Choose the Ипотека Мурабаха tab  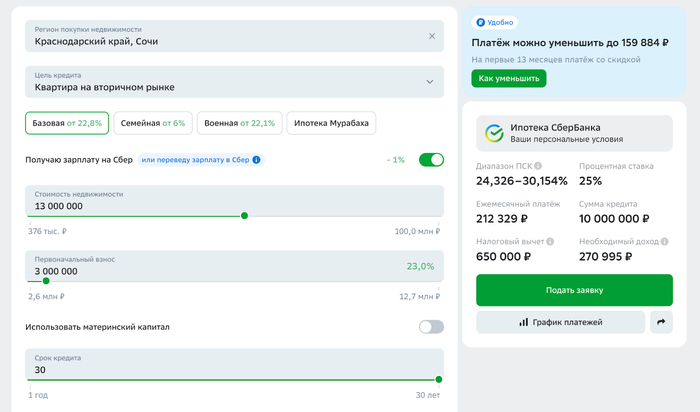tap(331, 123)
